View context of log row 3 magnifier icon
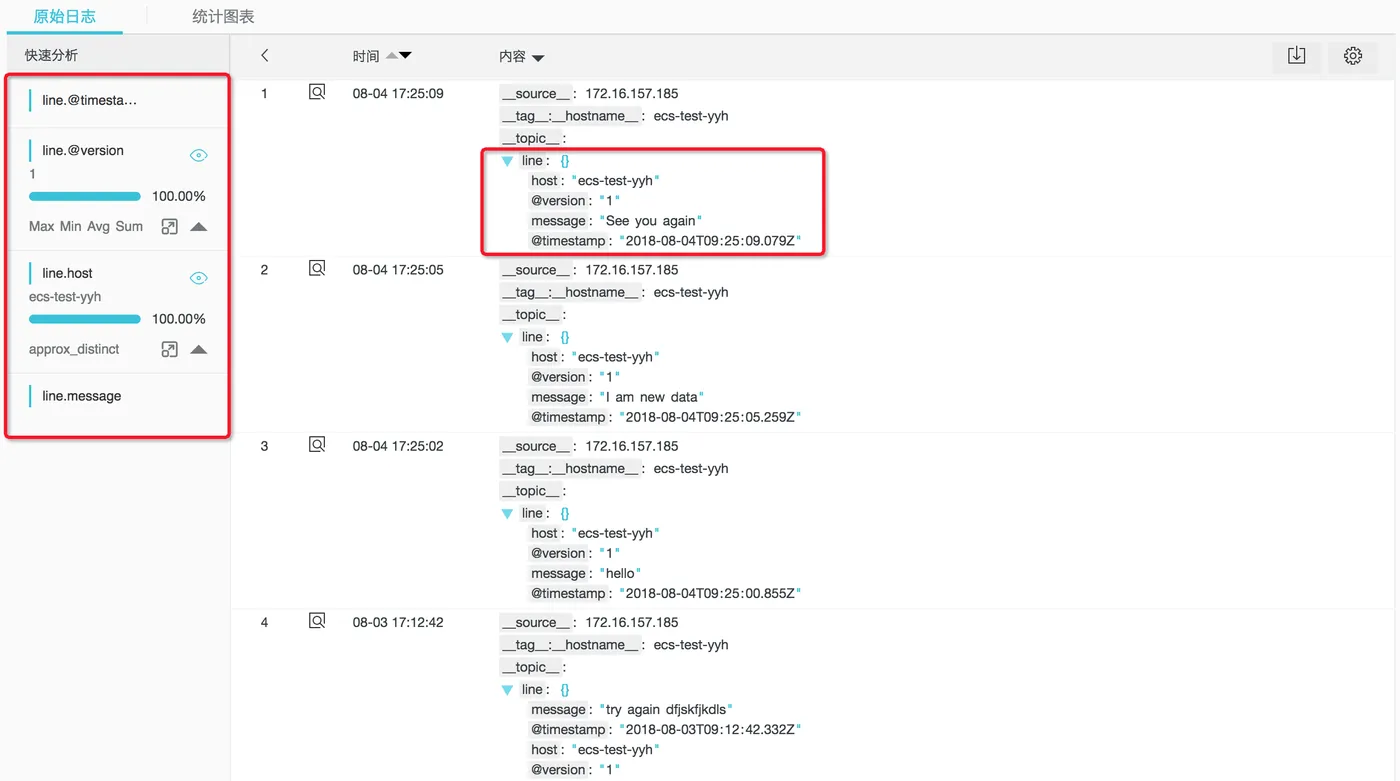 317,444
